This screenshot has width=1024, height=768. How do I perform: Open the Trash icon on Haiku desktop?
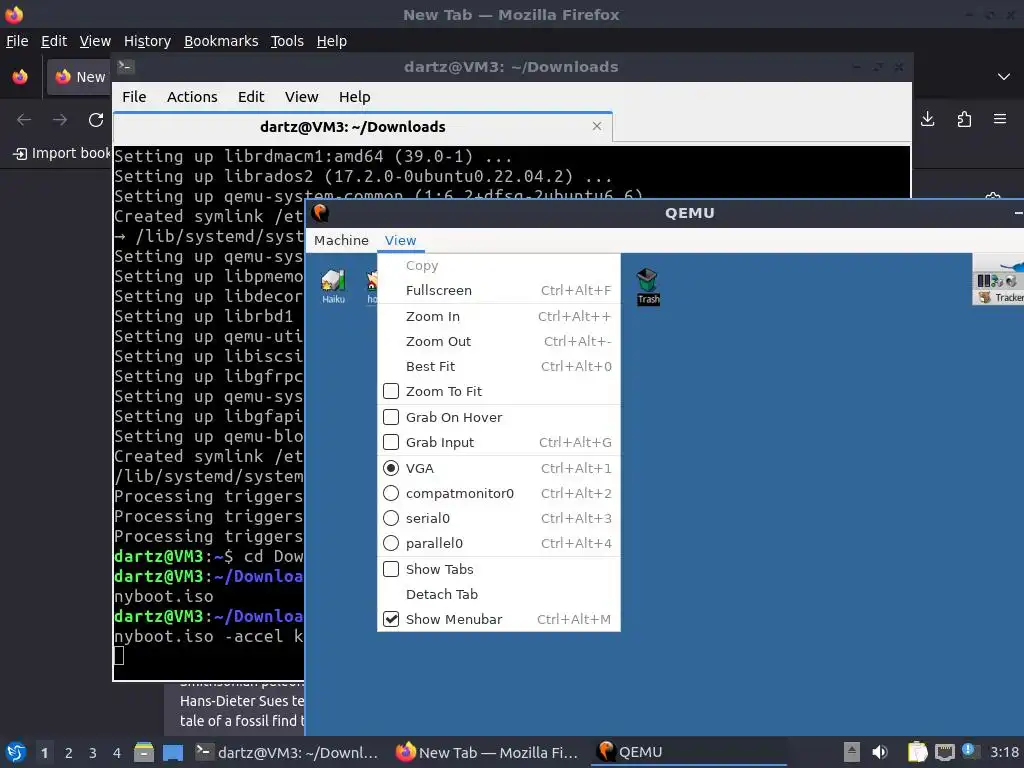click(x=648, y=286)
